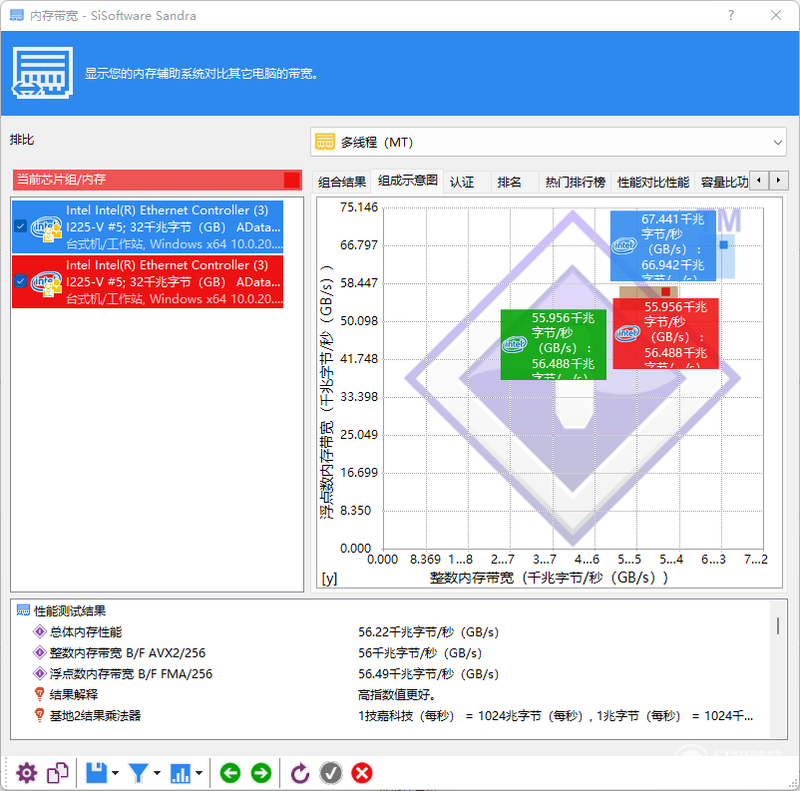Click the [y] axis toggle label
The height and width of the screenshot is (791, 800).
click(x=329, y=578)
